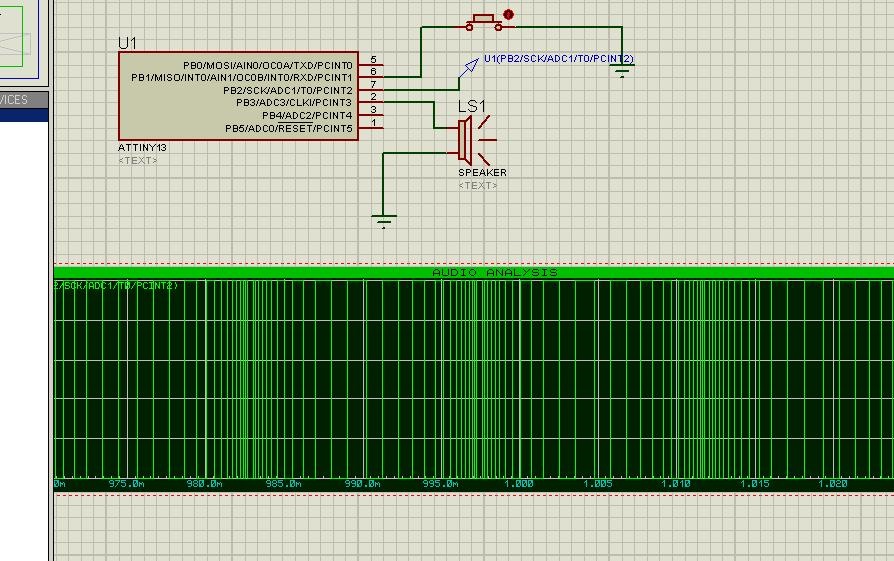
Task: Click pin number 7 on the chip
Action: point(373,84)
